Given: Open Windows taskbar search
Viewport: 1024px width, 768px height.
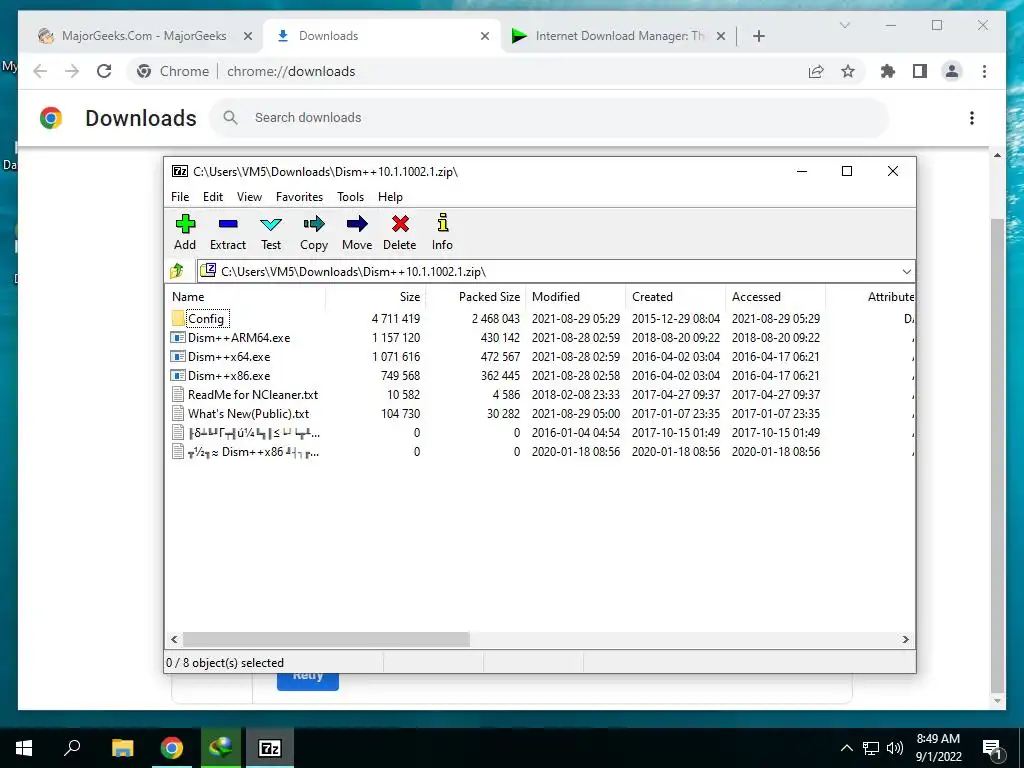Looking at the screenshot, I should point(72,748).
